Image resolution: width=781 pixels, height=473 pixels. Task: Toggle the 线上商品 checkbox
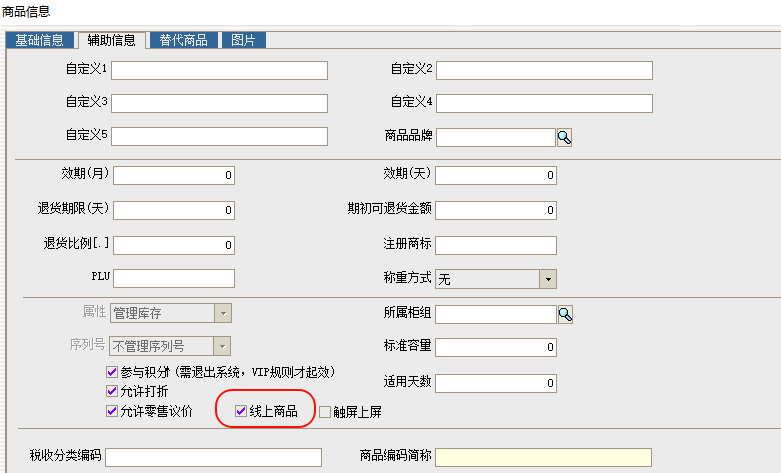(241, 411)
